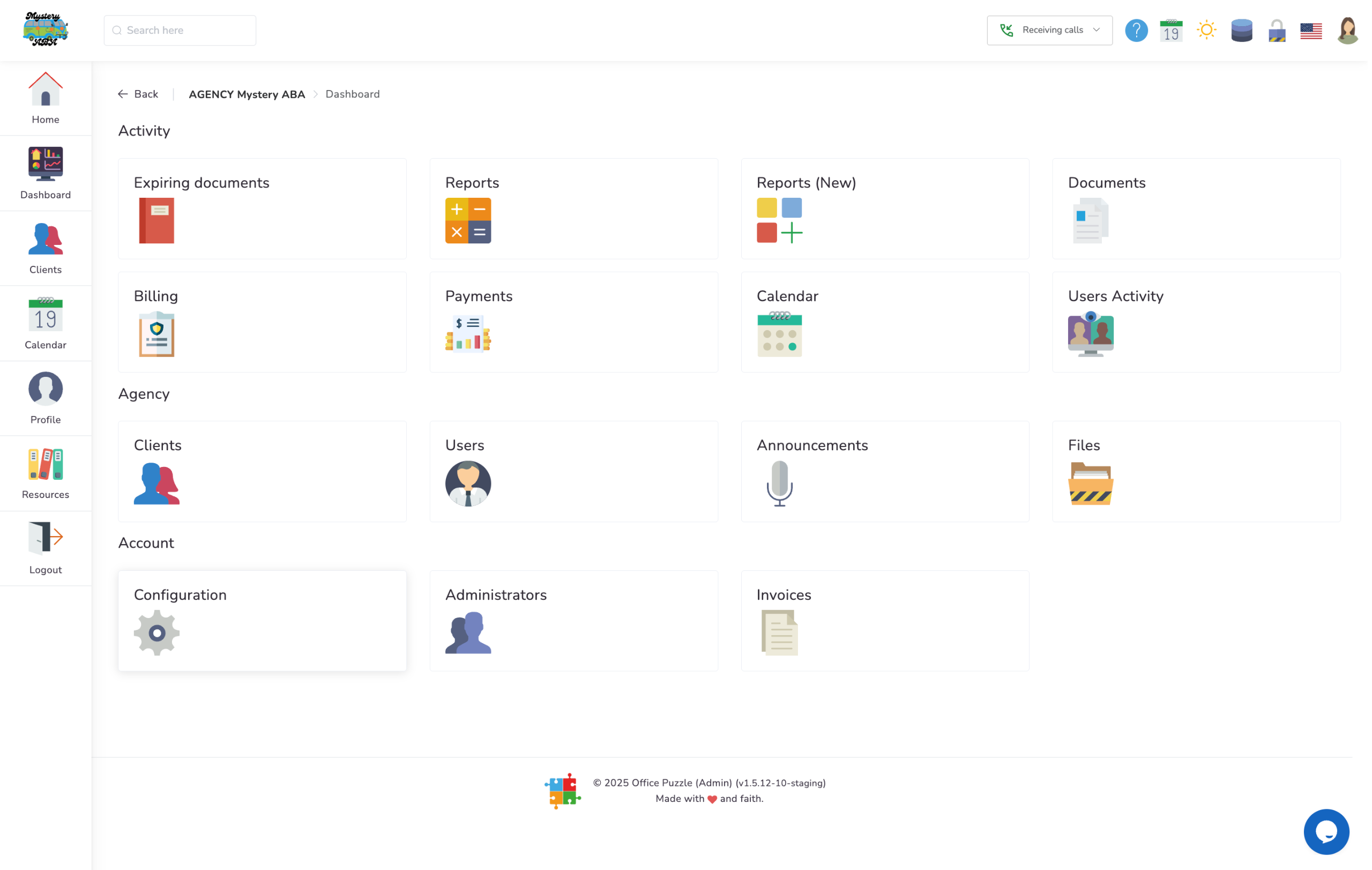This screenshot has height=870, width=1372.
Task: Click Logout in the sidebar
Action: click(x=46, y=548)
